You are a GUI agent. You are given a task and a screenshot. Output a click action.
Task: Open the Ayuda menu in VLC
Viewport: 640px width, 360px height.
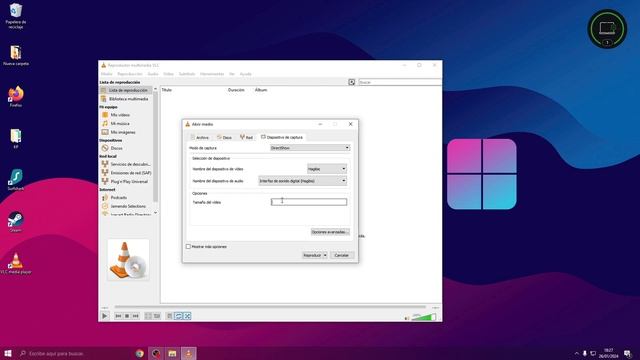coord(245,74)
